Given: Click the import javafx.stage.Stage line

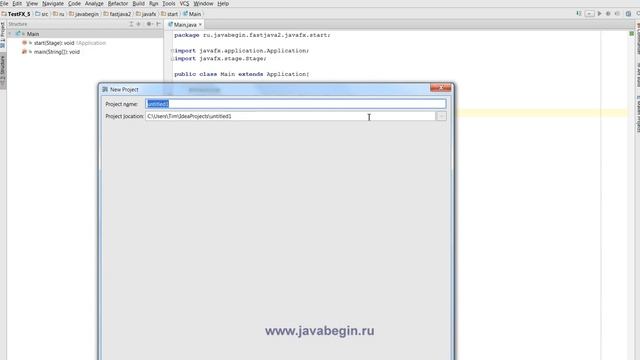Looking at the screenshot, I should pos(220,58).
